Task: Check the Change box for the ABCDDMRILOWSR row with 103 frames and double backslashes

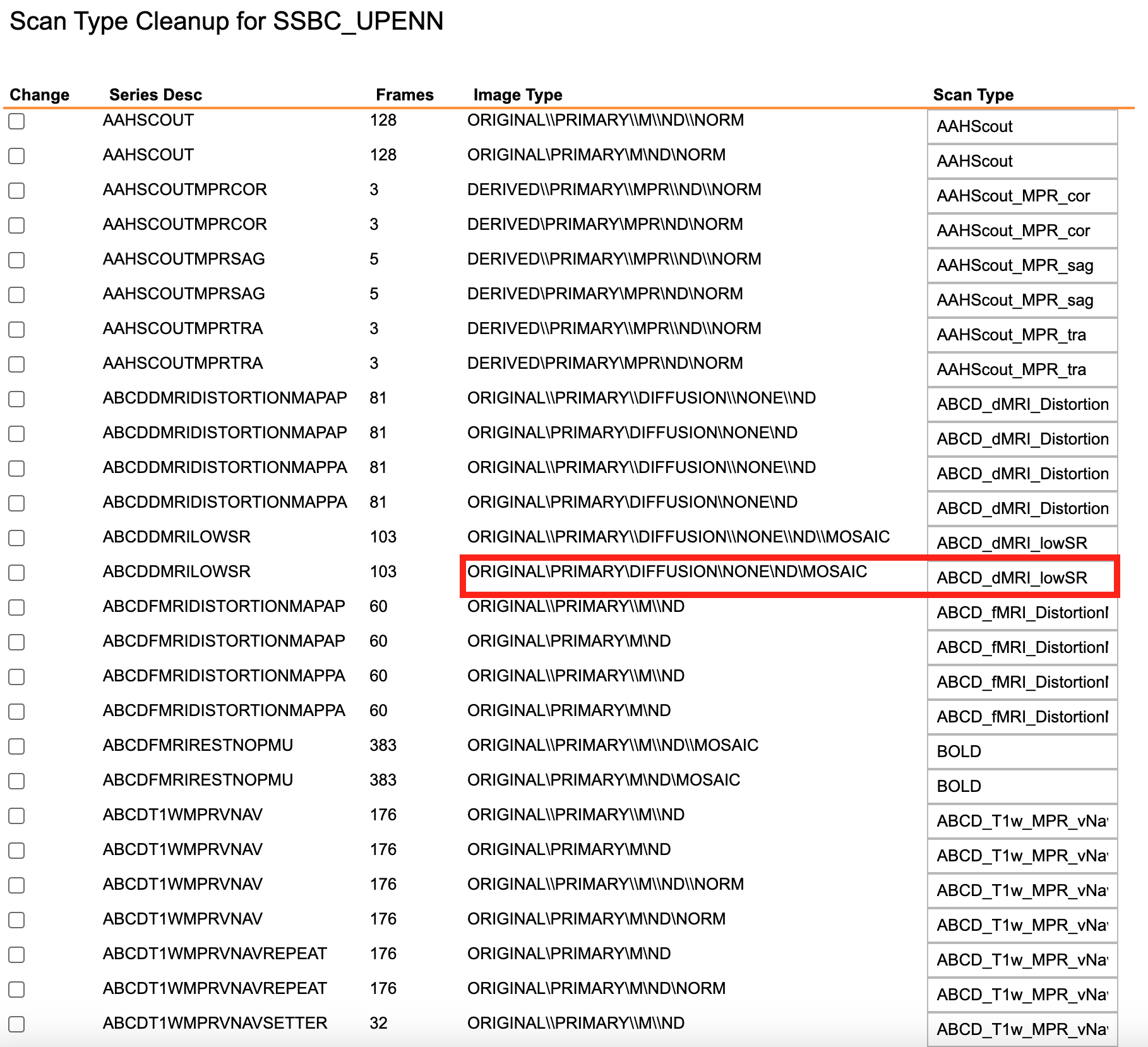Action: tap(16, 538)
